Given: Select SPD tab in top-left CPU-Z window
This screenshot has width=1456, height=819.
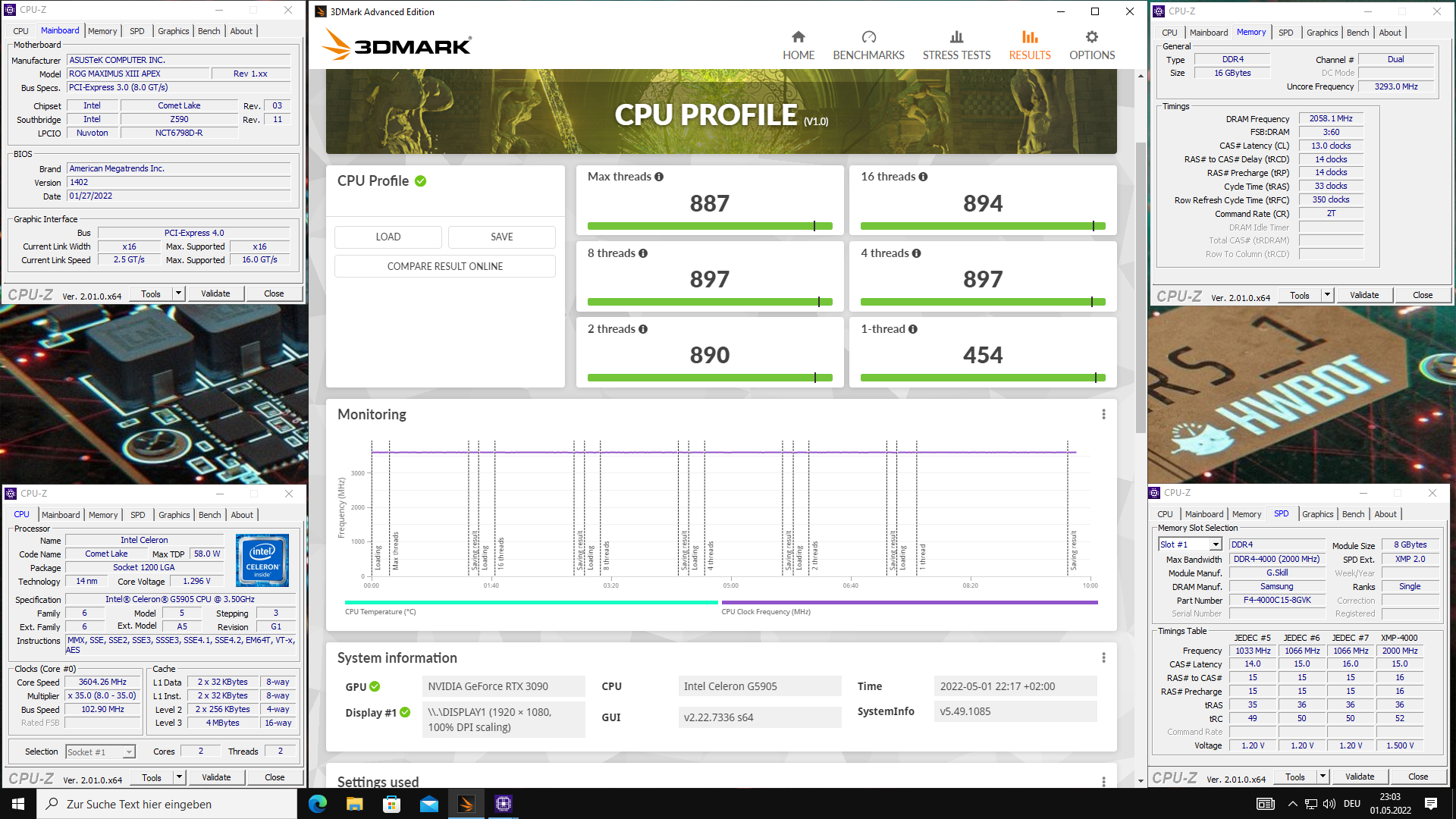Looking at the screenshot, I should (136, 31).
